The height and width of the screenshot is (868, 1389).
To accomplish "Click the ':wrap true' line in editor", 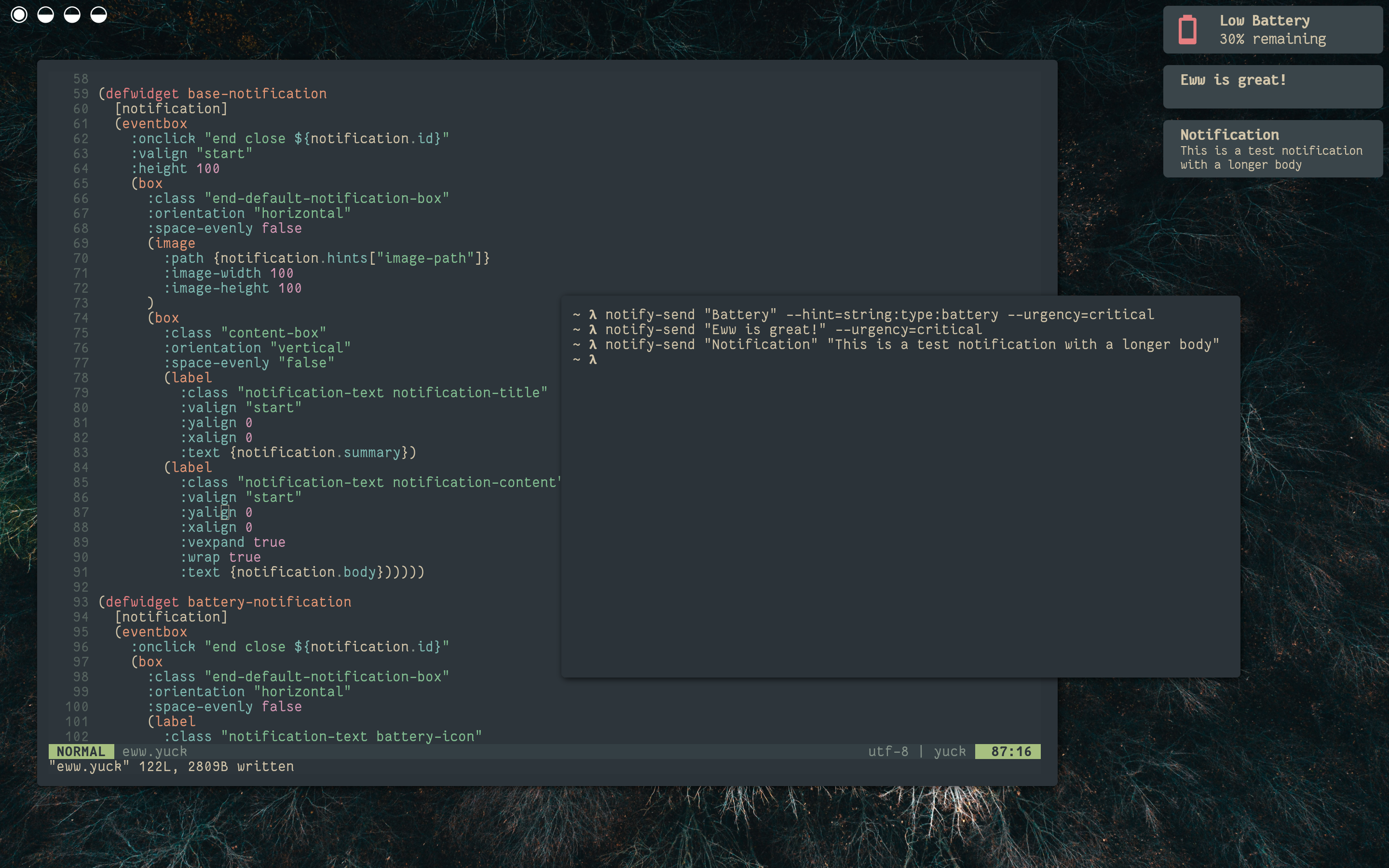I will (221, 557).
